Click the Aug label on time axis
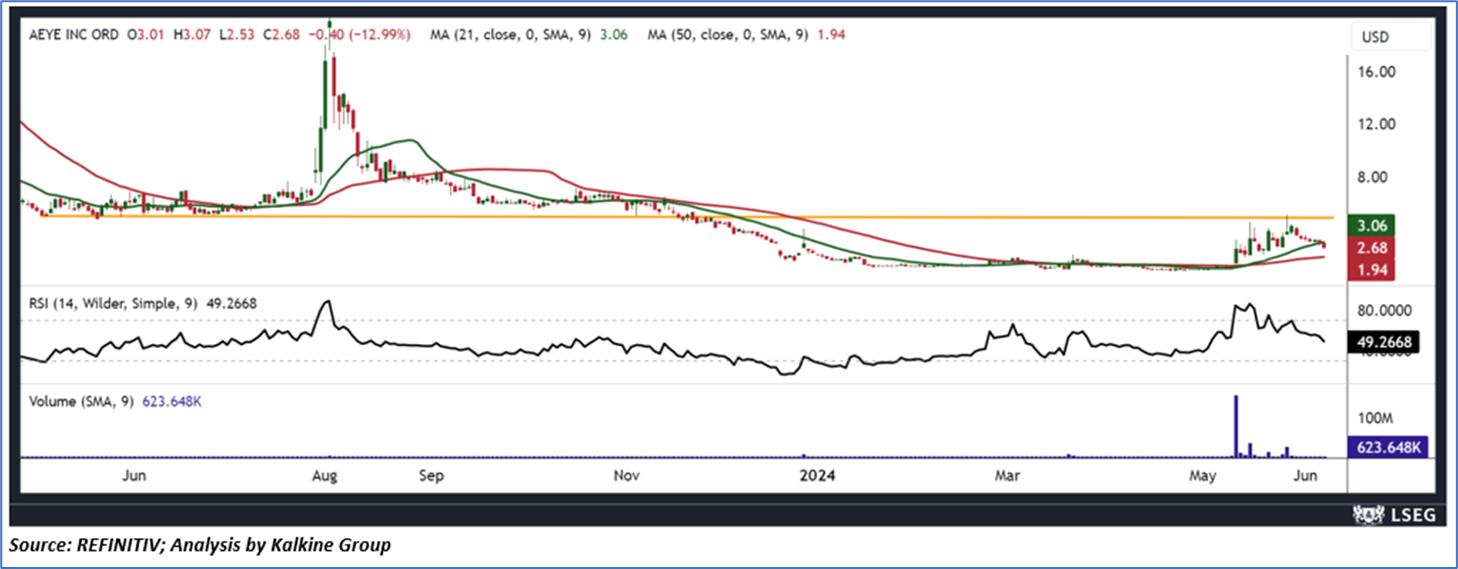This screenshot has width=1458, height=569. coord(323,477)
